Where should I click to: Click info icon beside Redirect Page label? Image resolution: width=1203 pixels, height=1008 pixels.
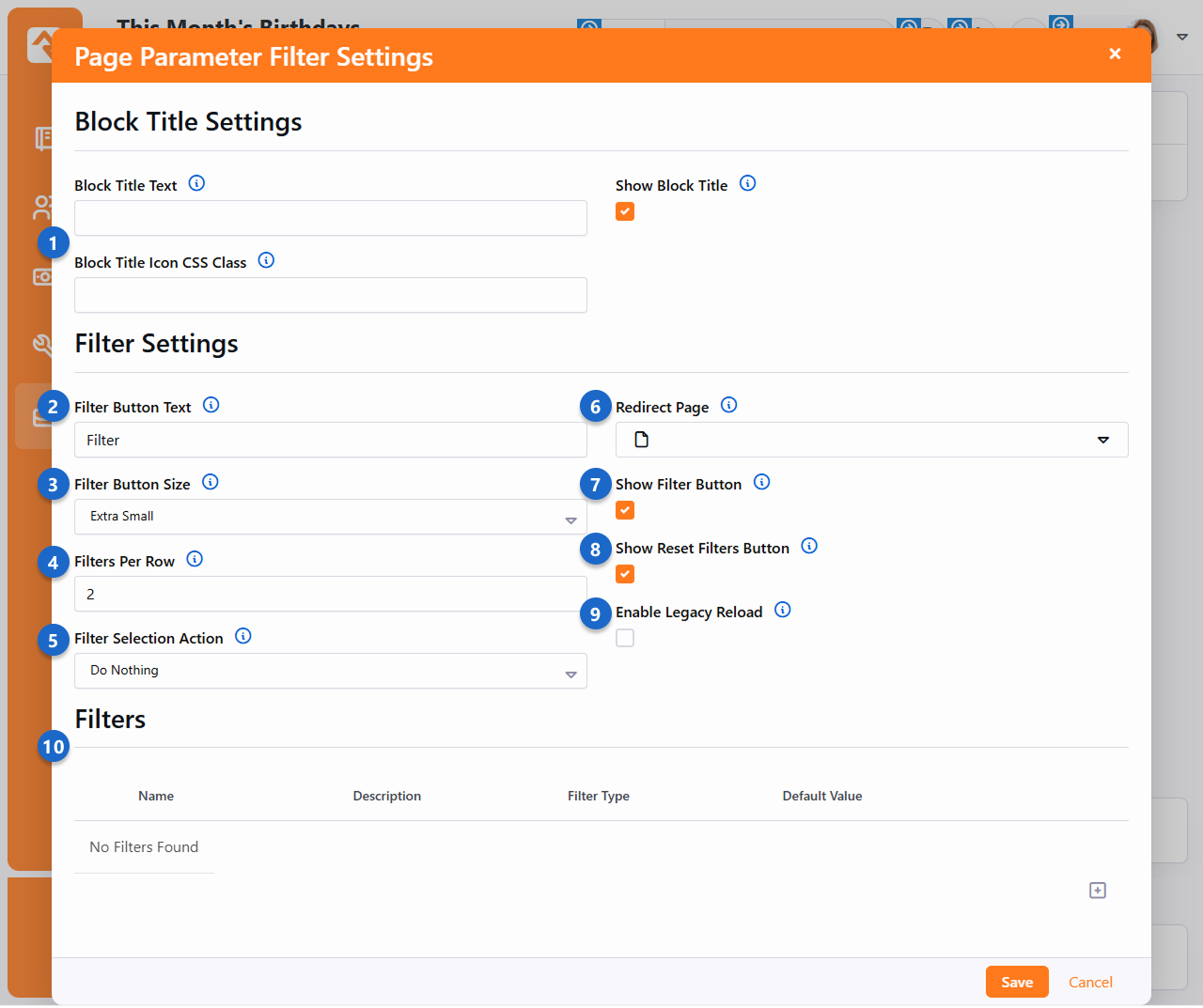point(728,406)
